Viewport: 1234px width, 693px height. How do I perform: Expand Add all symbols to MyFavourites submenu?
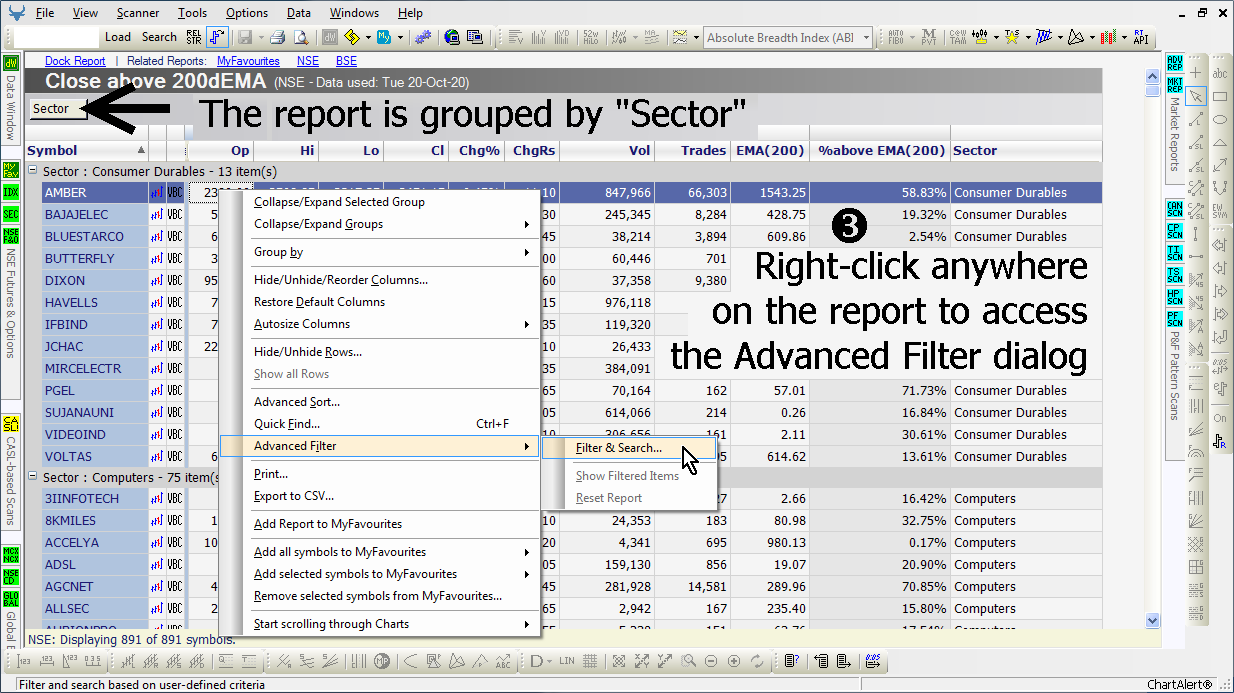pyautogui.click(x=378, y=552)
